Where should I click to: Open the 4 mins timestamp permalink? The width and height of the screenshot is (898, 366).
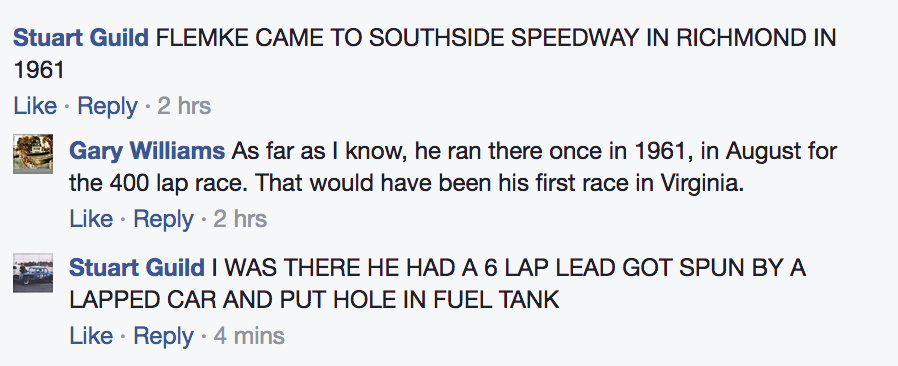pyautogui.click(x=249, y=336)
